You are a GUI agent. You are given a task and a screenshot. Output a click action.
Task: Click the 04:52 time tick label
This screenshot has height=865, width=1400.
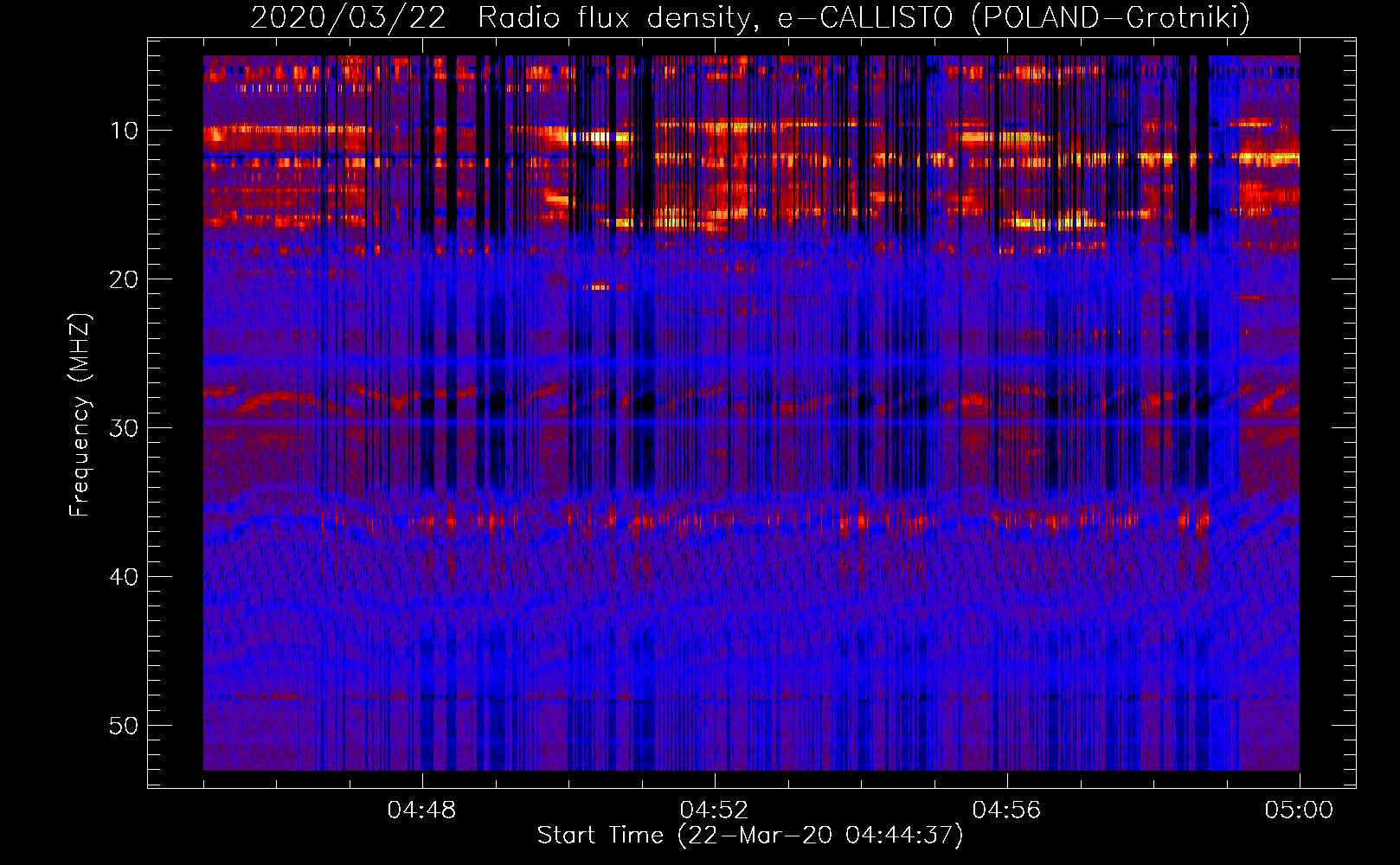715,811
